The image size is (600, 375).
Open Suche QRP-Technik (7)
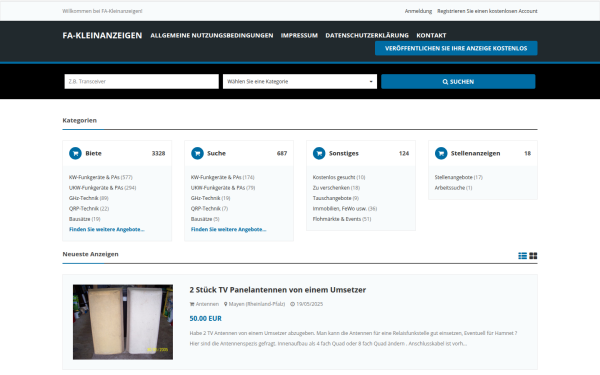tap(209, 209)
